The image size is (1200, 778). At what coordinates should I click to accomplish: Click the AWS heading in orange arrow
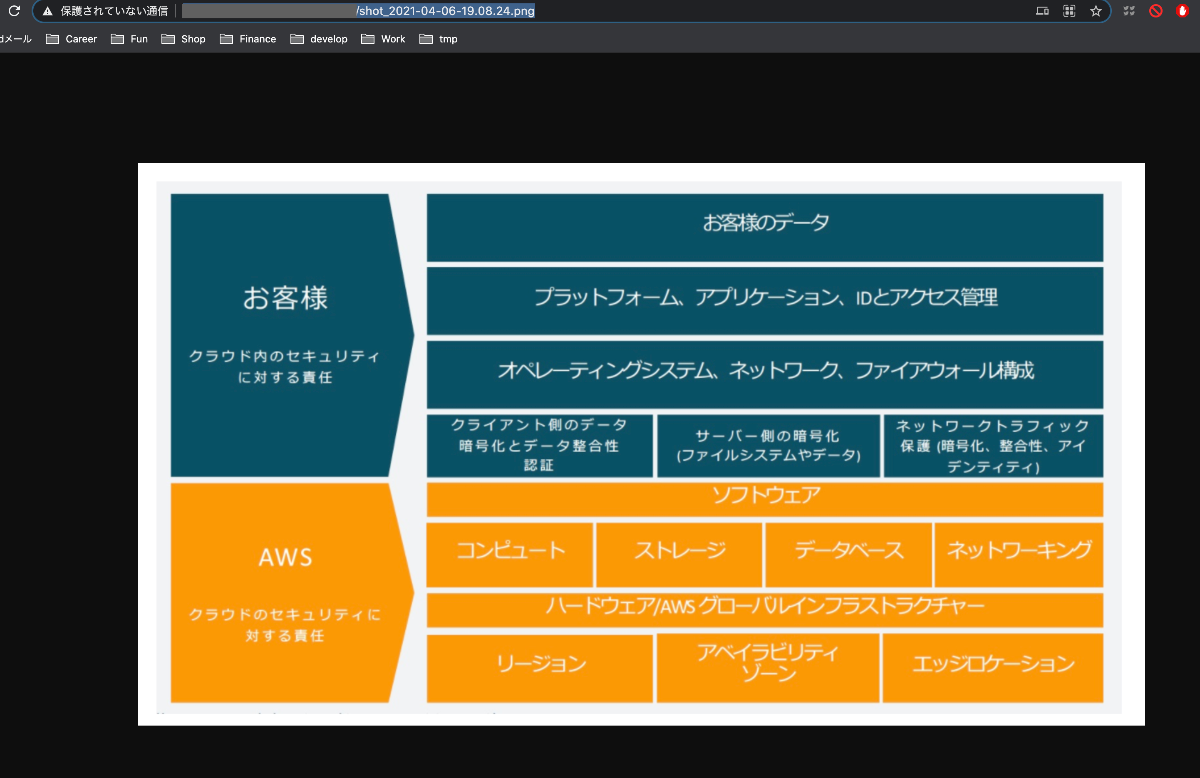pyautogui.click(x=285, y=558)
